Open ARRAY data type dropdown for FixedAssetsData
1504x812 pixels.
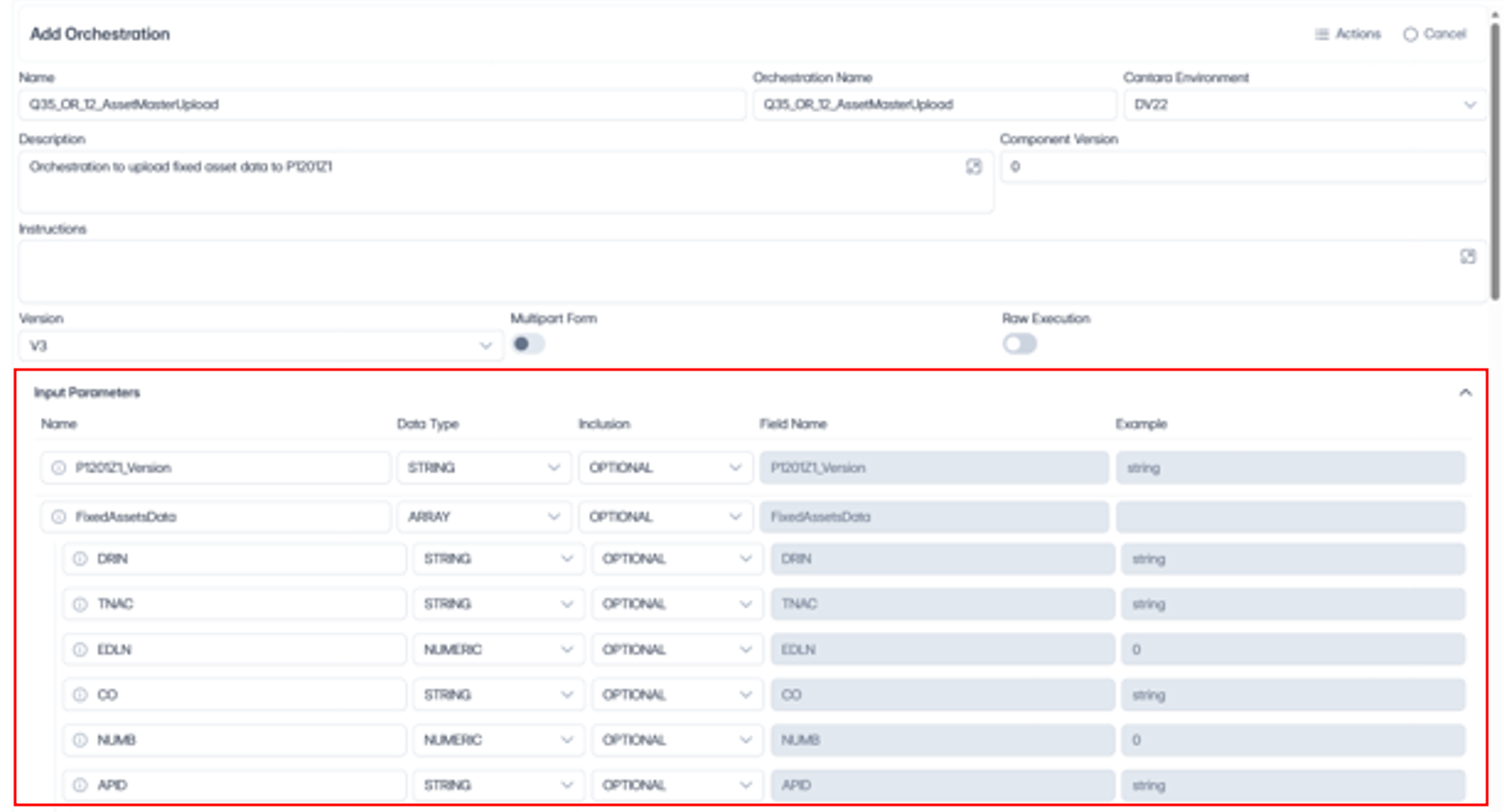[483, 516]
